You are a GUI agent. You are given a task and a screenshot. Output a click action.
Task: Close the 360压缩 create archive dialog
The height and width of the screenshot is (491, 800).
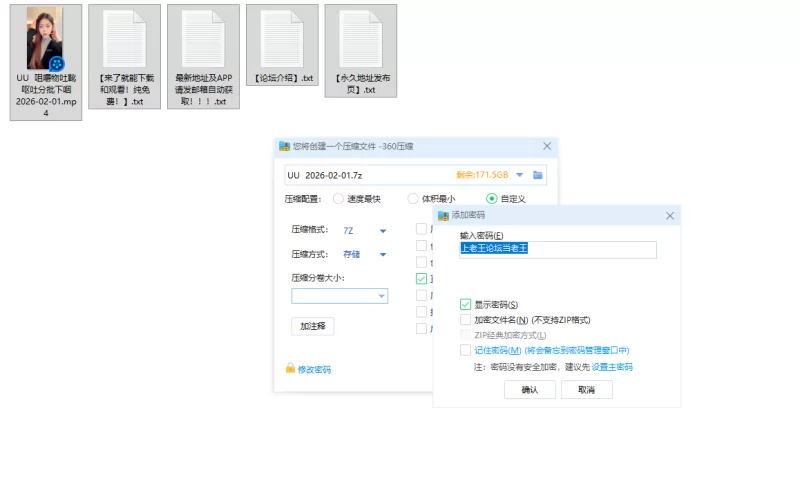[x=547, y=146]
